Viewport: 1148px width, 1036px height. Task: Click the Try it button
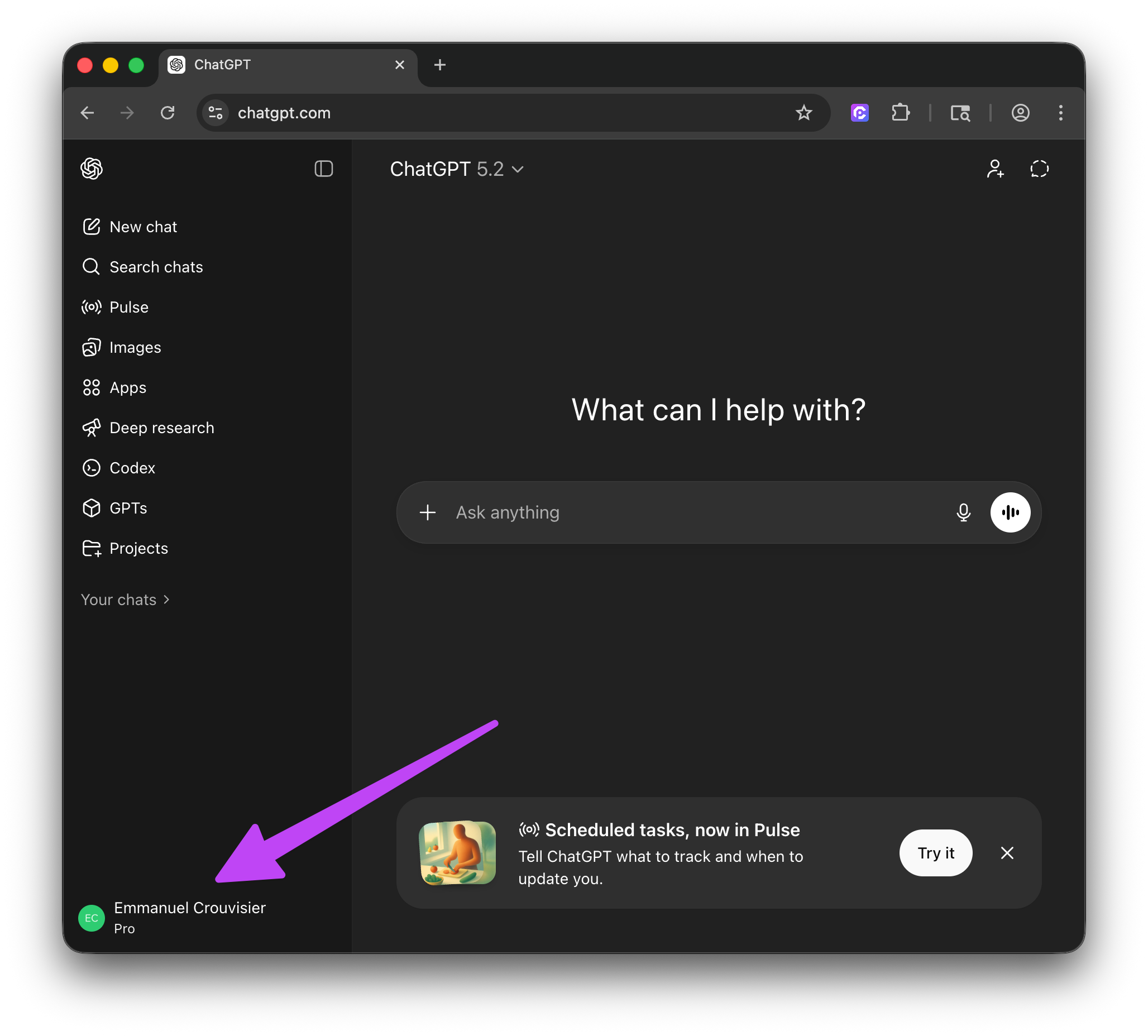935,853
